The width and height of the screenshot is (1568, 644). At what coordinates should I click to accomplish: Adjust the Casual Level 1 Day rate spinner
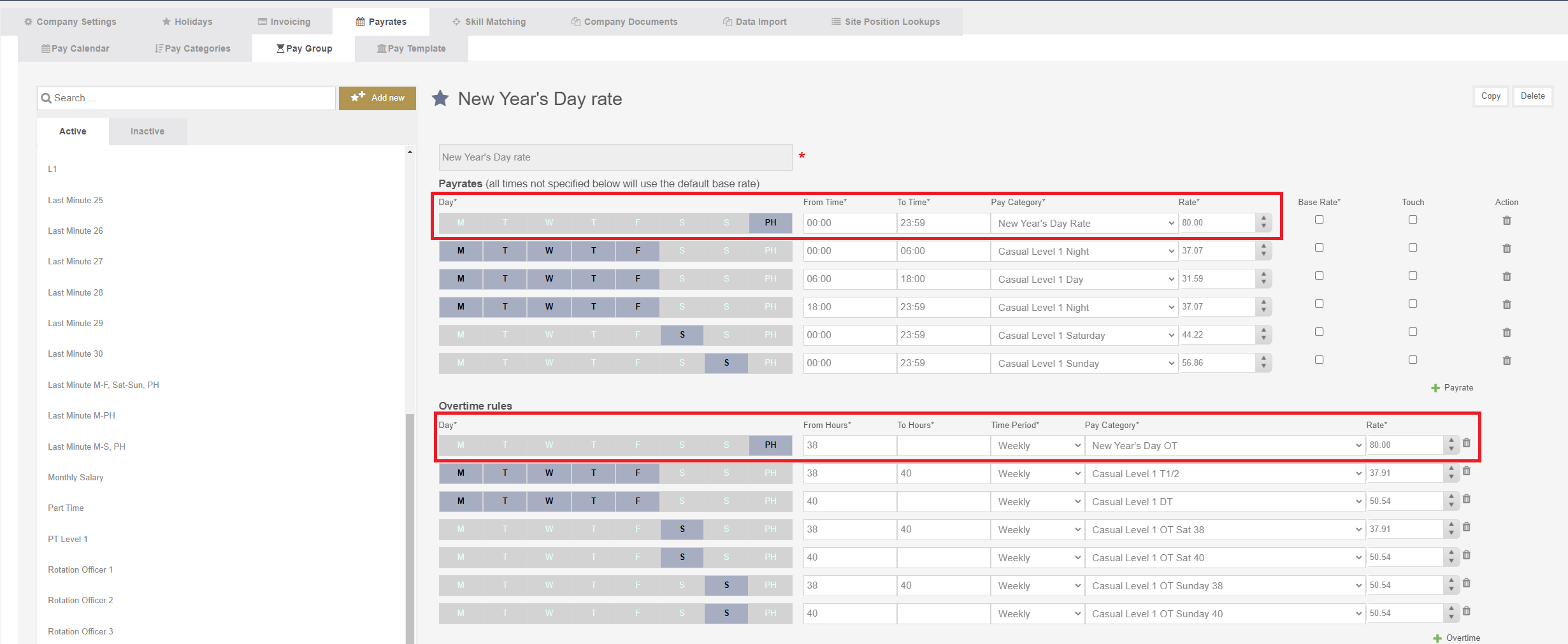1263,279
